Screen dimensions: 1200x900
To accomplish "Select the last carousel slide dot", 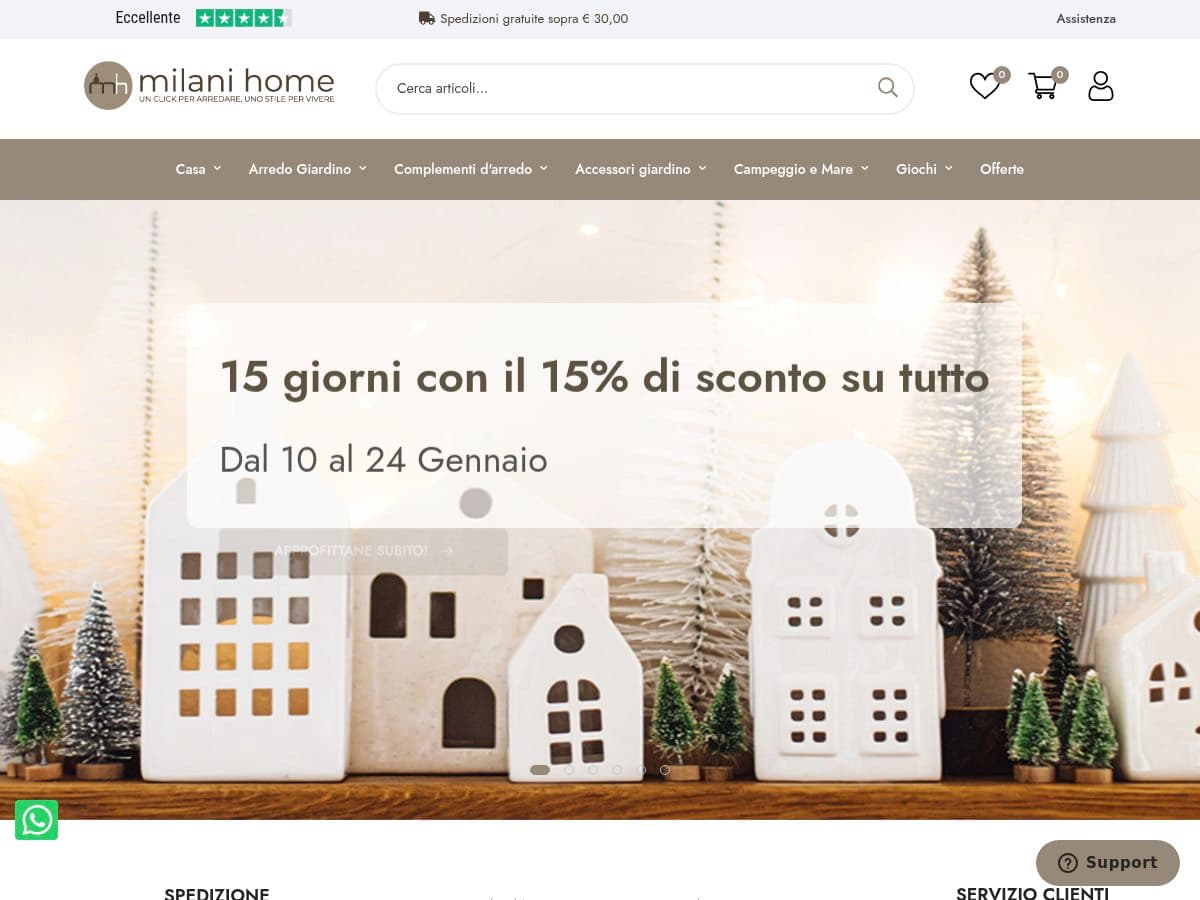I will click(665, 770).
